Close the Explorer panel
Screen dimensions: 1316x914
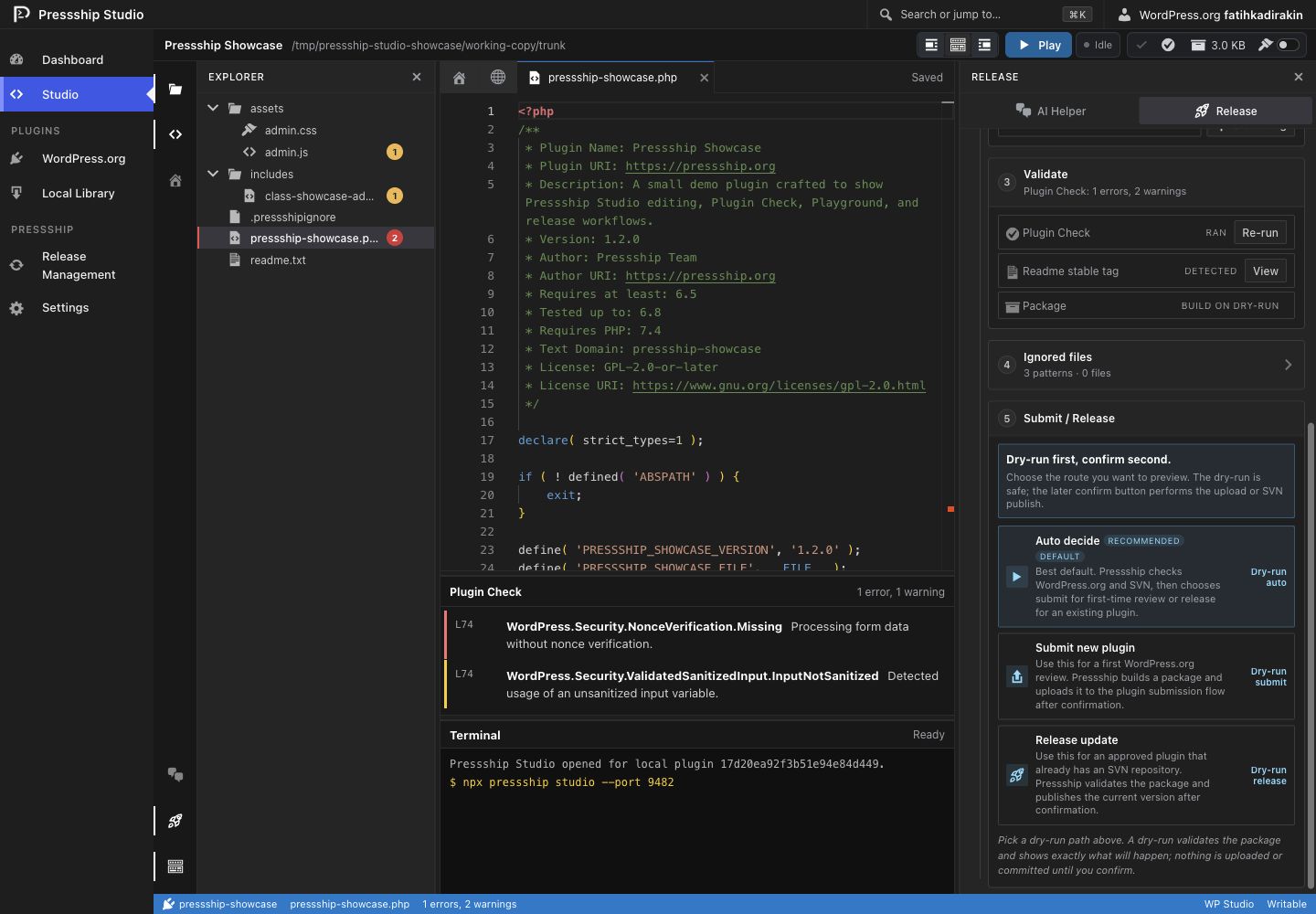click(417, 77)
